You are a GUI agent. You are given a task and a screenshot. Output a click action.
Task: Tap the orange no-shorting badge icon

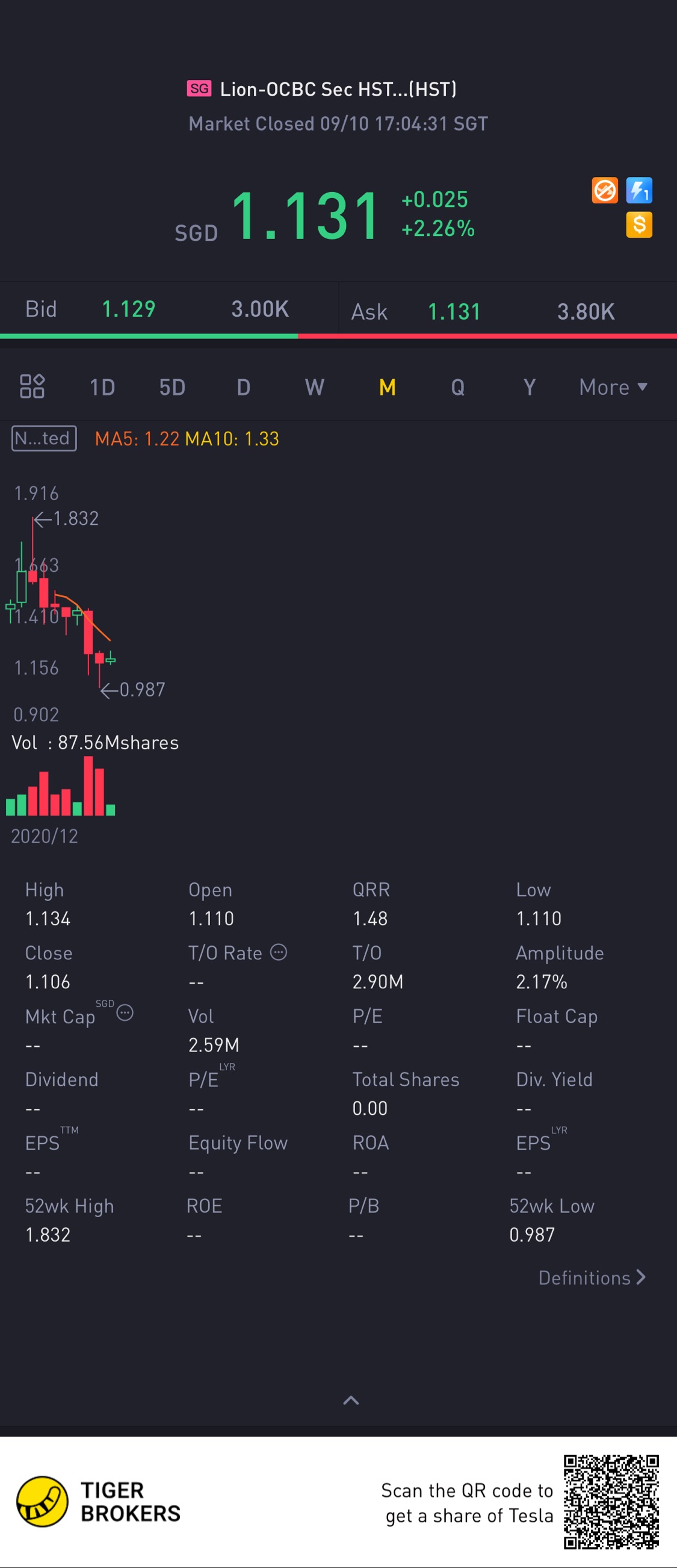pos(604,191)
